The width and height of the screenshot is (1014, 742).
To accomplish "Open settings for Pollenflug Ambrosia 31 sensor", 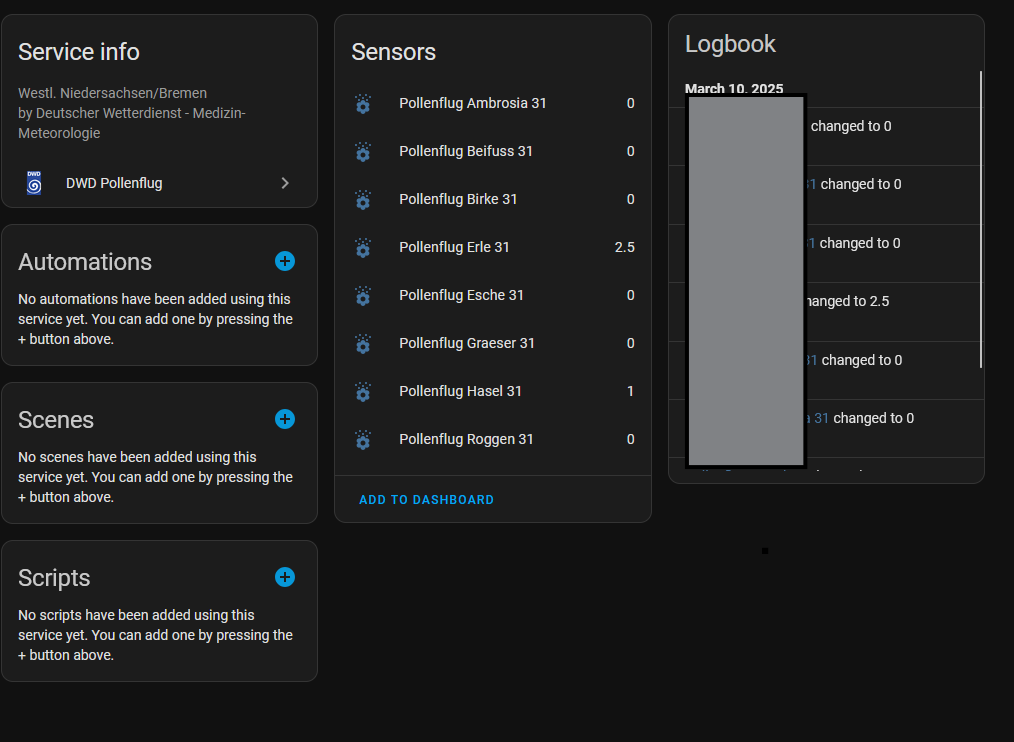I will 362,104.
